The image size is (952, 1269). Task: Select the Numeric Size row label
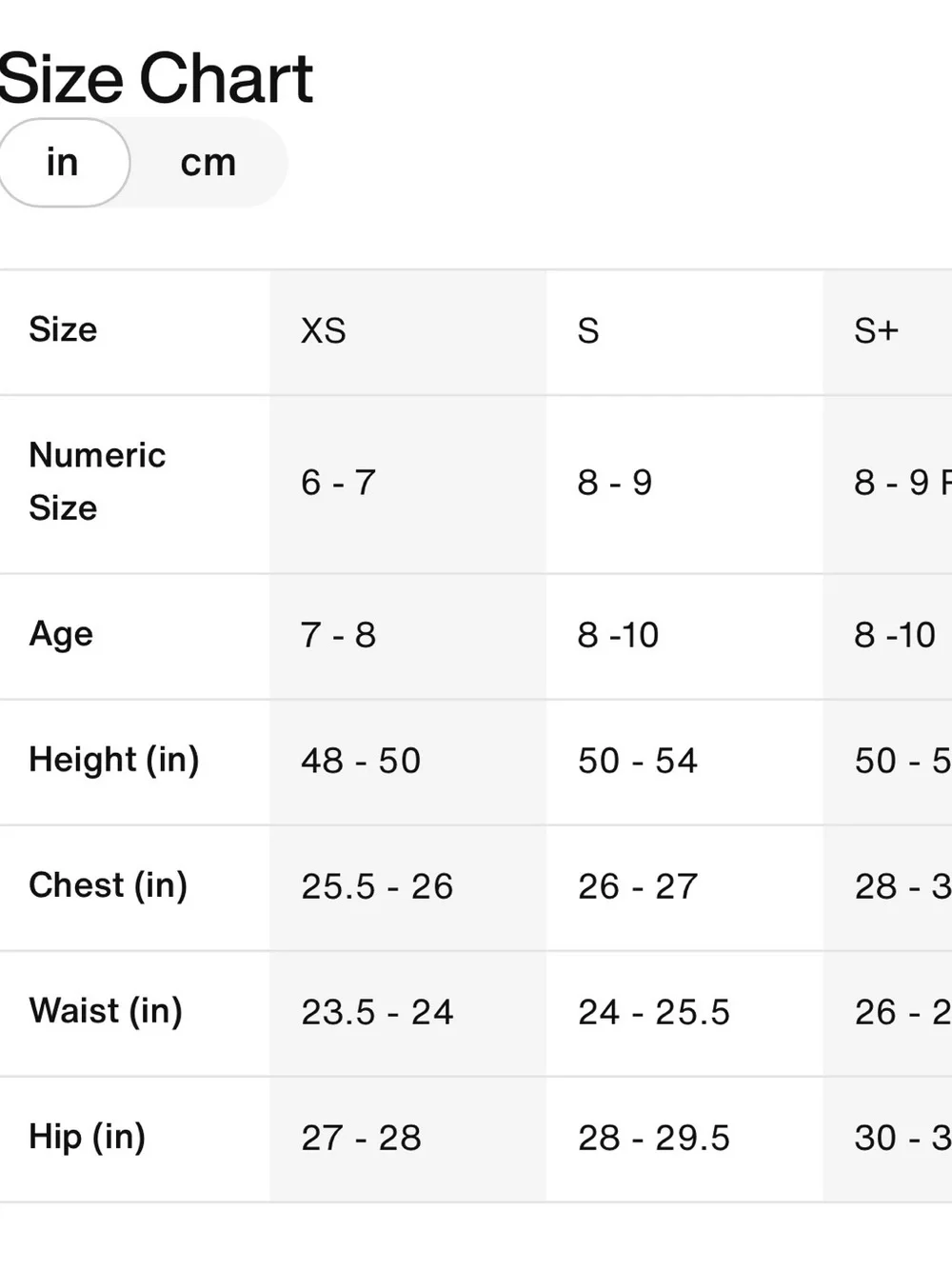[x=97, y=482]
